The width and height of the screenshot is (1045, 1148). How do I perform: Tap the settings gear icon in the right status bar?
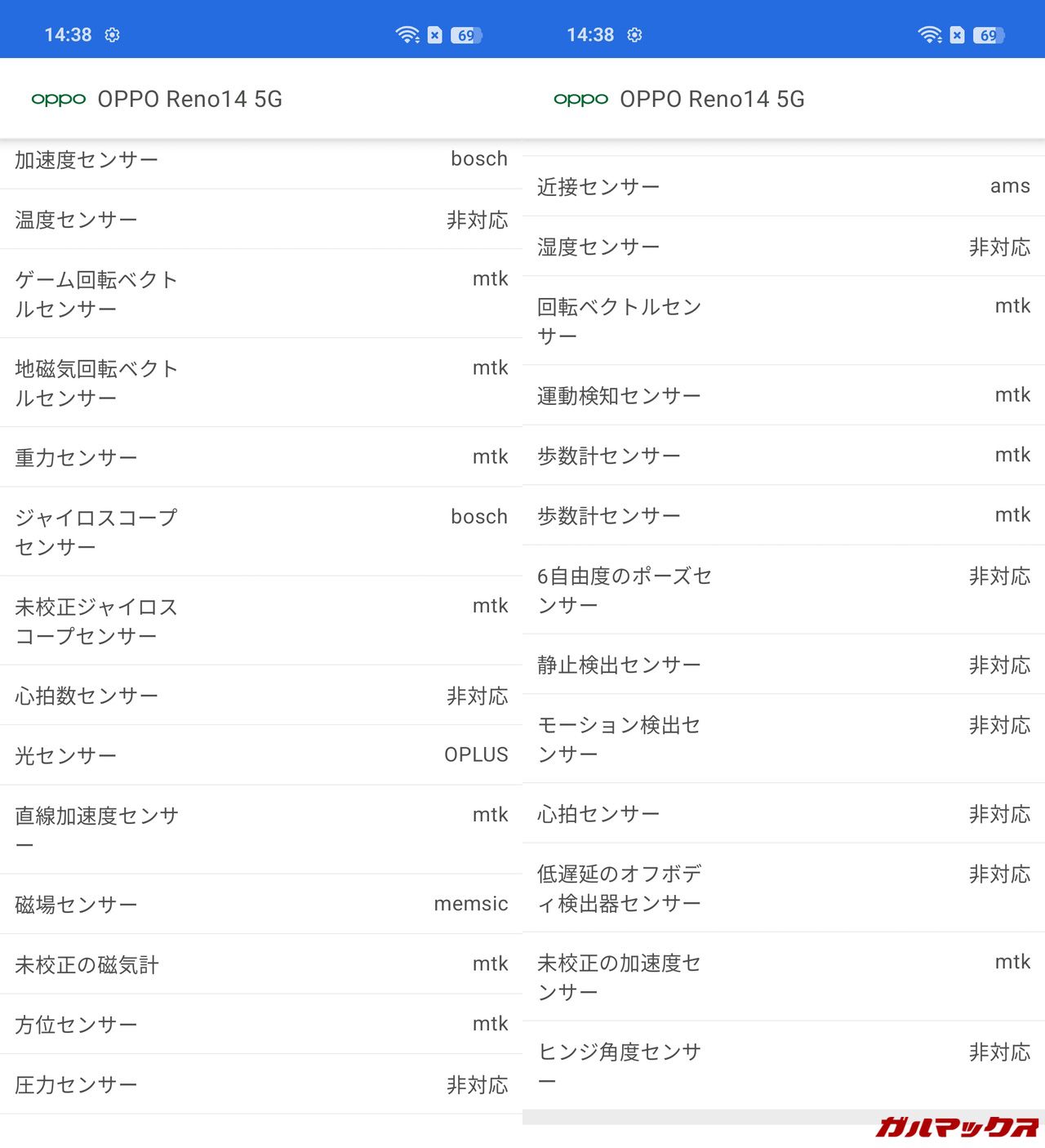click(635, 35)
